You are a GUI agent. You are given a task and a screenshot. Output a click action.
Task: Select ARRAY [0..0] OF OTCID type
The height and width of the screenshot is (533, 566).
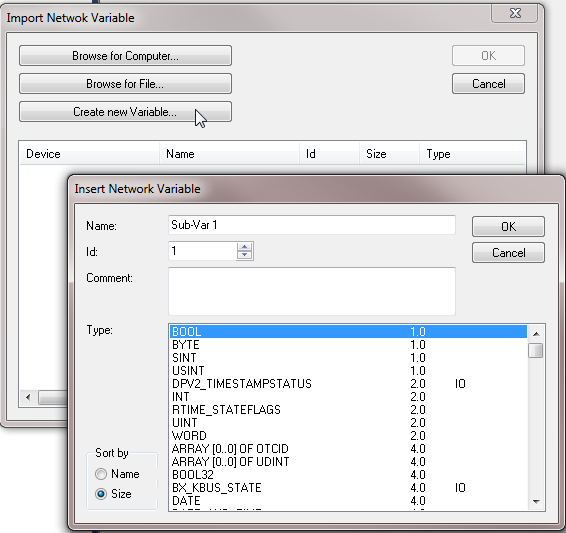[x=348, y=449]
